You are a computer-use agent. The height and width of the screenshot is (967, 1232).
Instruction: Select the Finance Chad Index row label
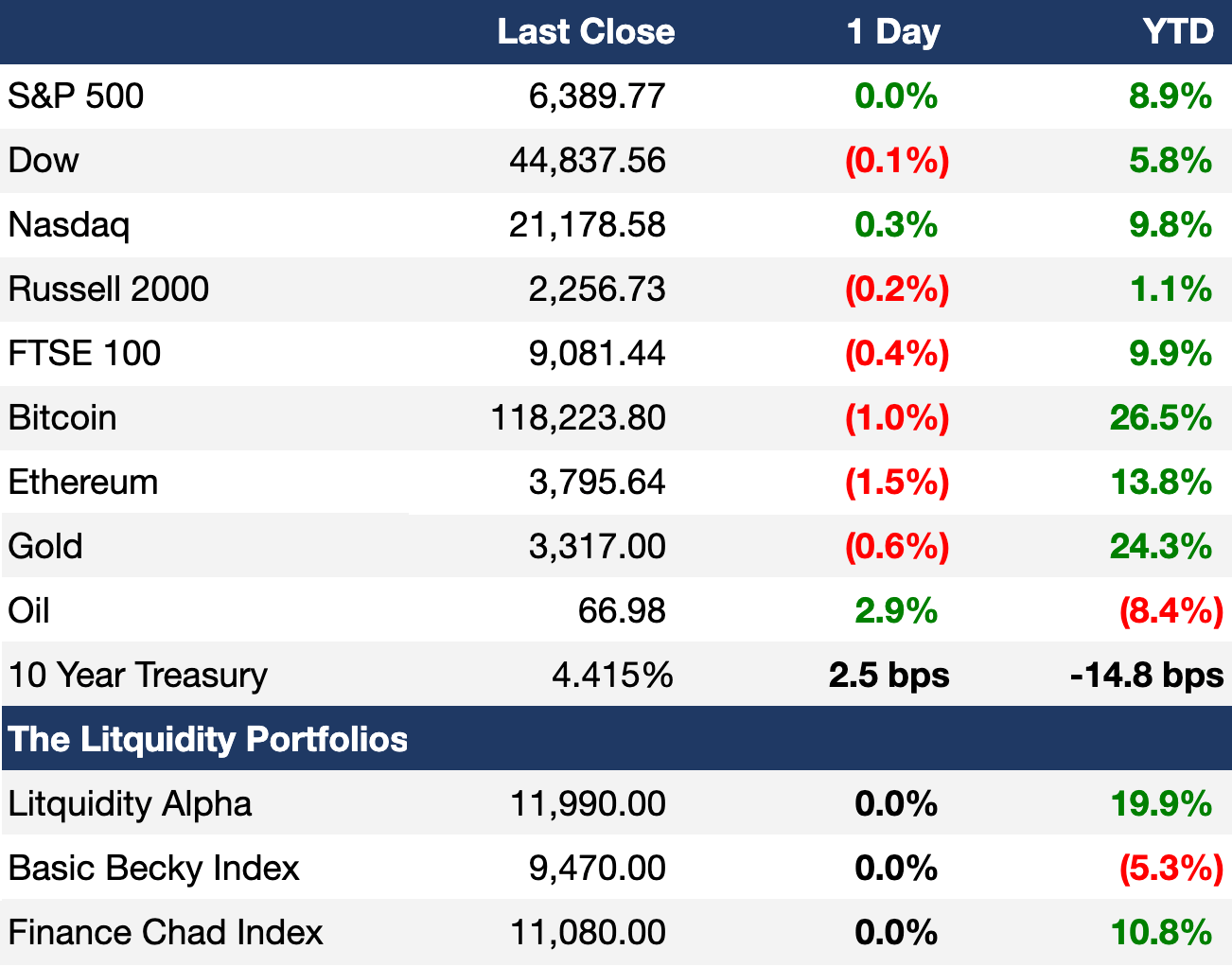[x=166, y=933]
